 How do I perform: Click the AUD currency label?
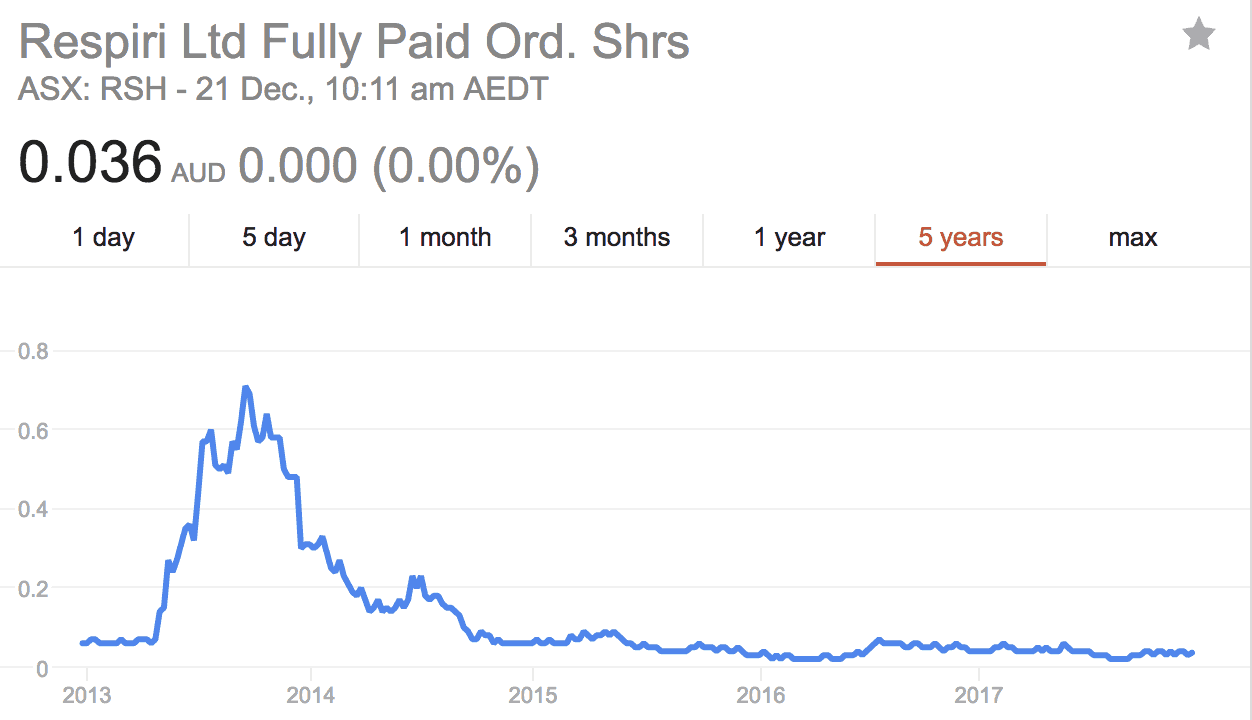coord(198,173)
